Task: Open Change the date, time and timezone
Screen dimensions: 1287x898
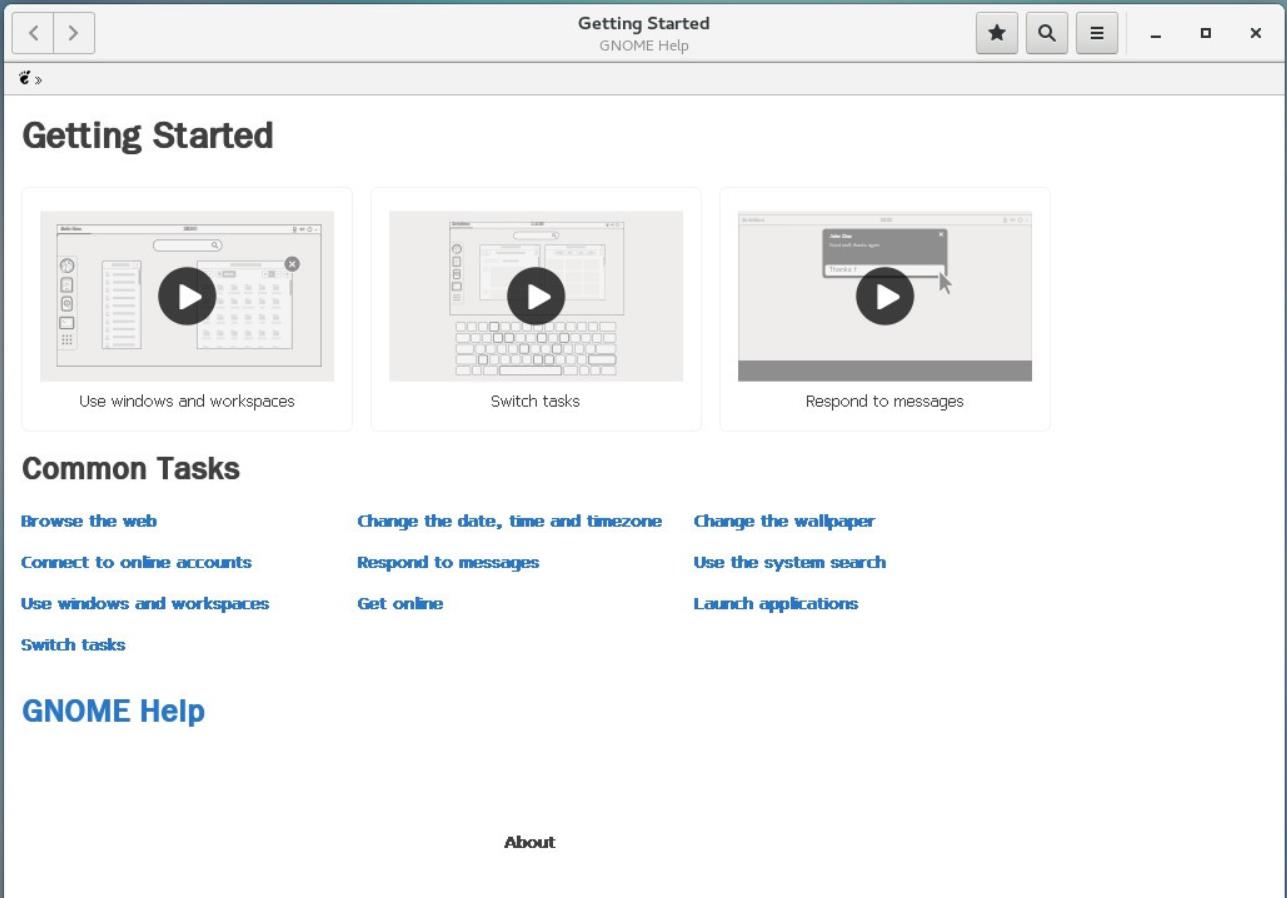Action: 509,521
